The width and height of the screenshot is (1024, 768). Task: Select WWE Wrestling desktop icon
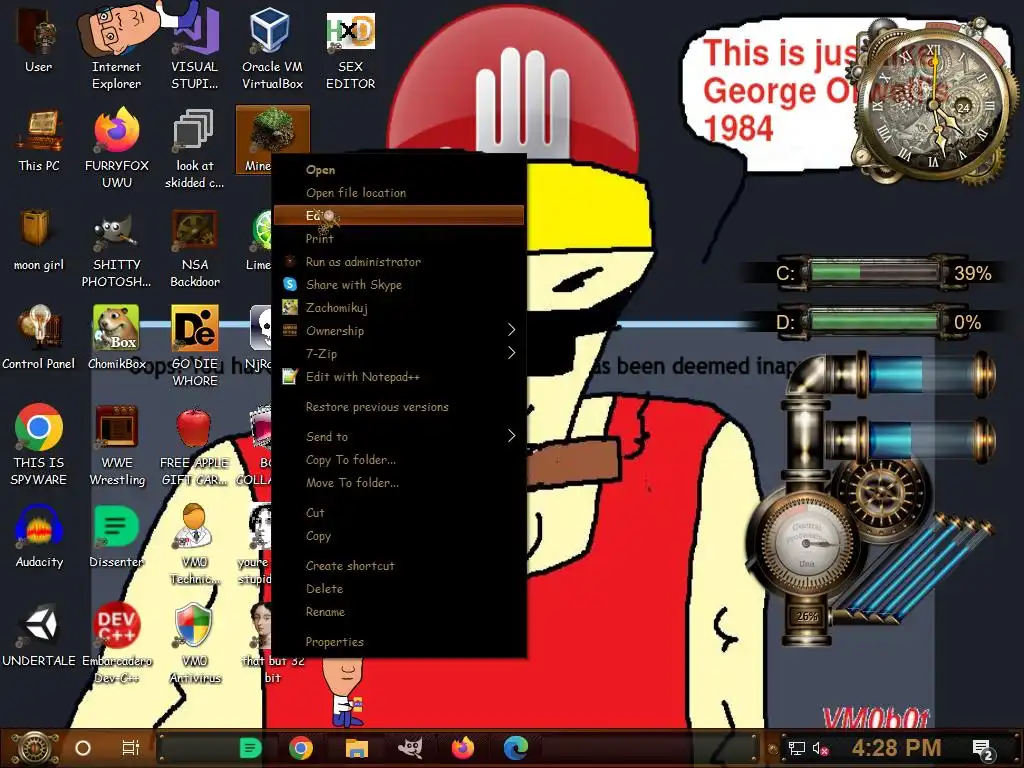click(x=116, y=444)
